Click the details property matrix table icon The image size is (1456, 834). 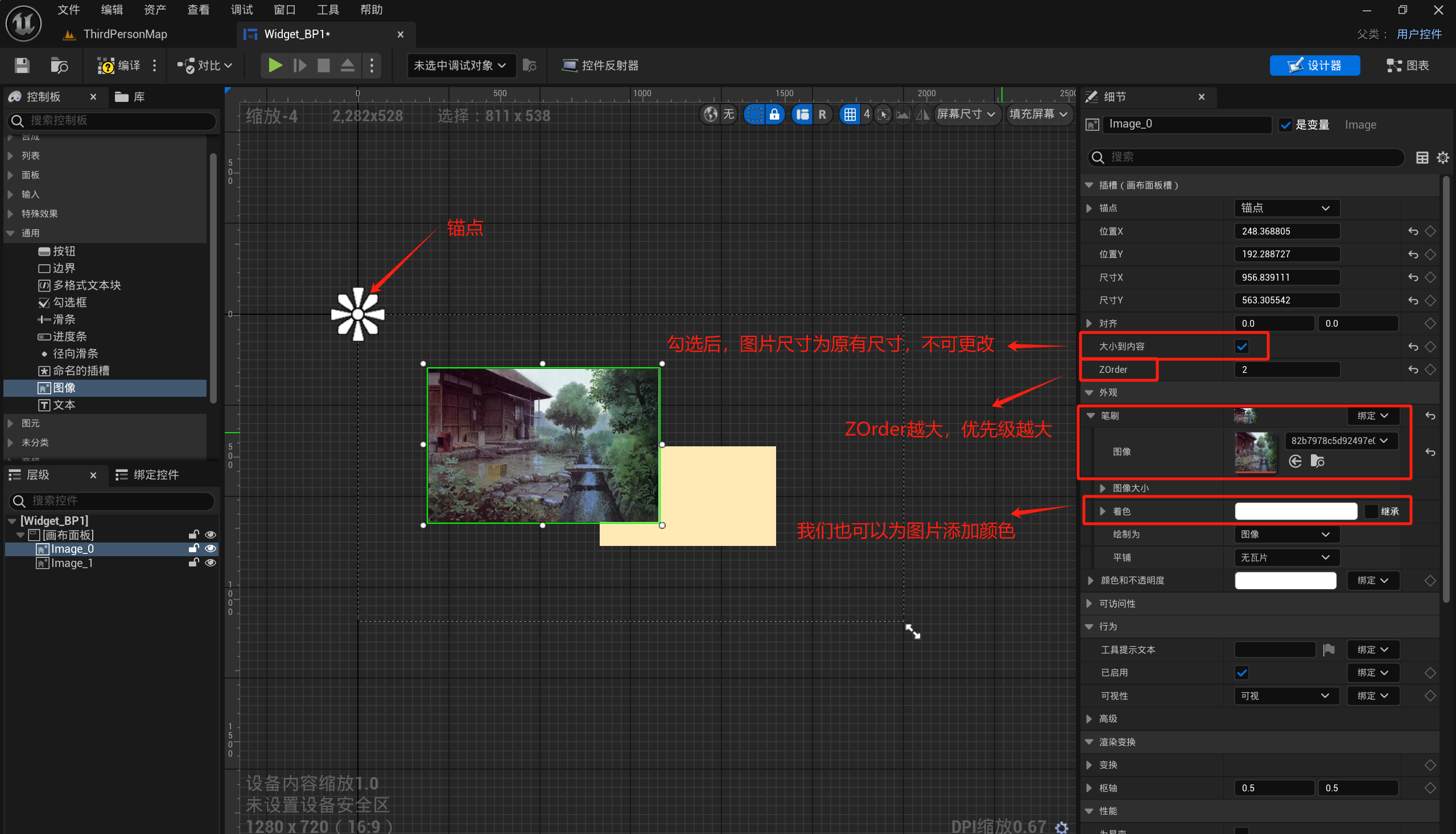click(1422, 158)
